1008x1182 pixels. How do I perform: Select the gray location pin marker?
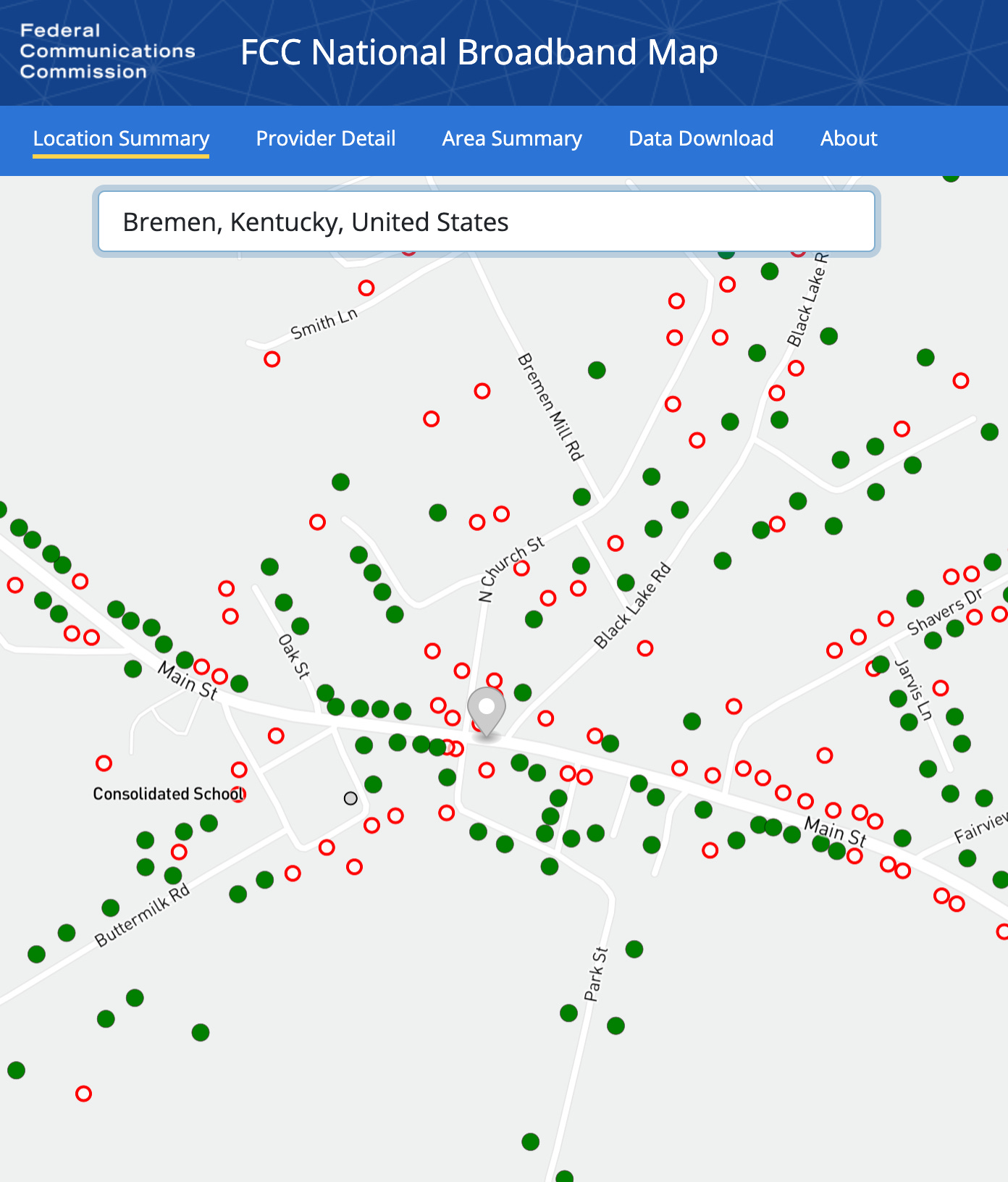point(486,711)
